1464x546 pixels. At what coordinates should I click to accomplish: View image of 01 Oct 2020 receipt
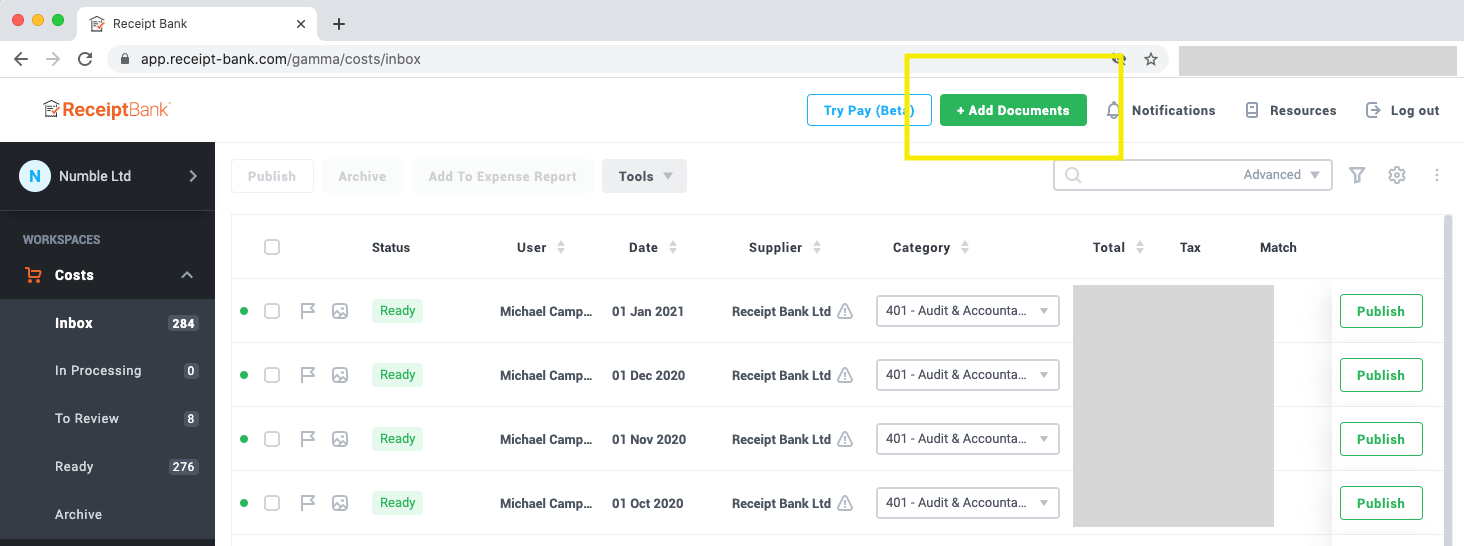pos(340,503)
